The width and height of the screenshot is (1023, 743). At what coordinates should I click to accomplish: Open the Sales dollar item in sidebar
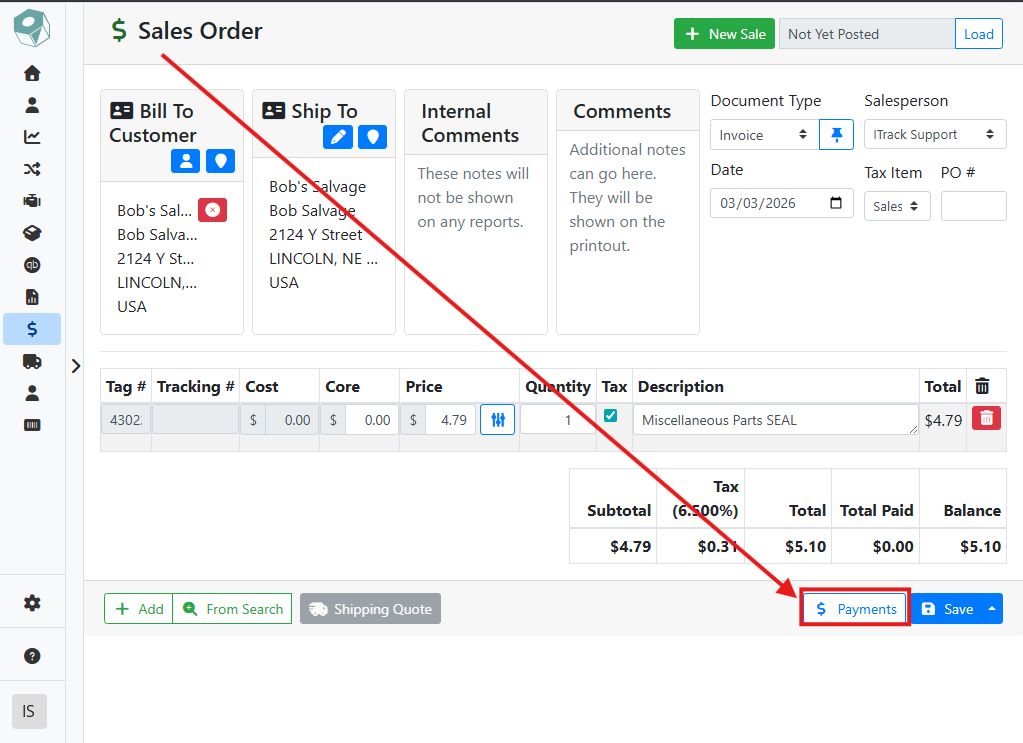(x=32, y=329)
